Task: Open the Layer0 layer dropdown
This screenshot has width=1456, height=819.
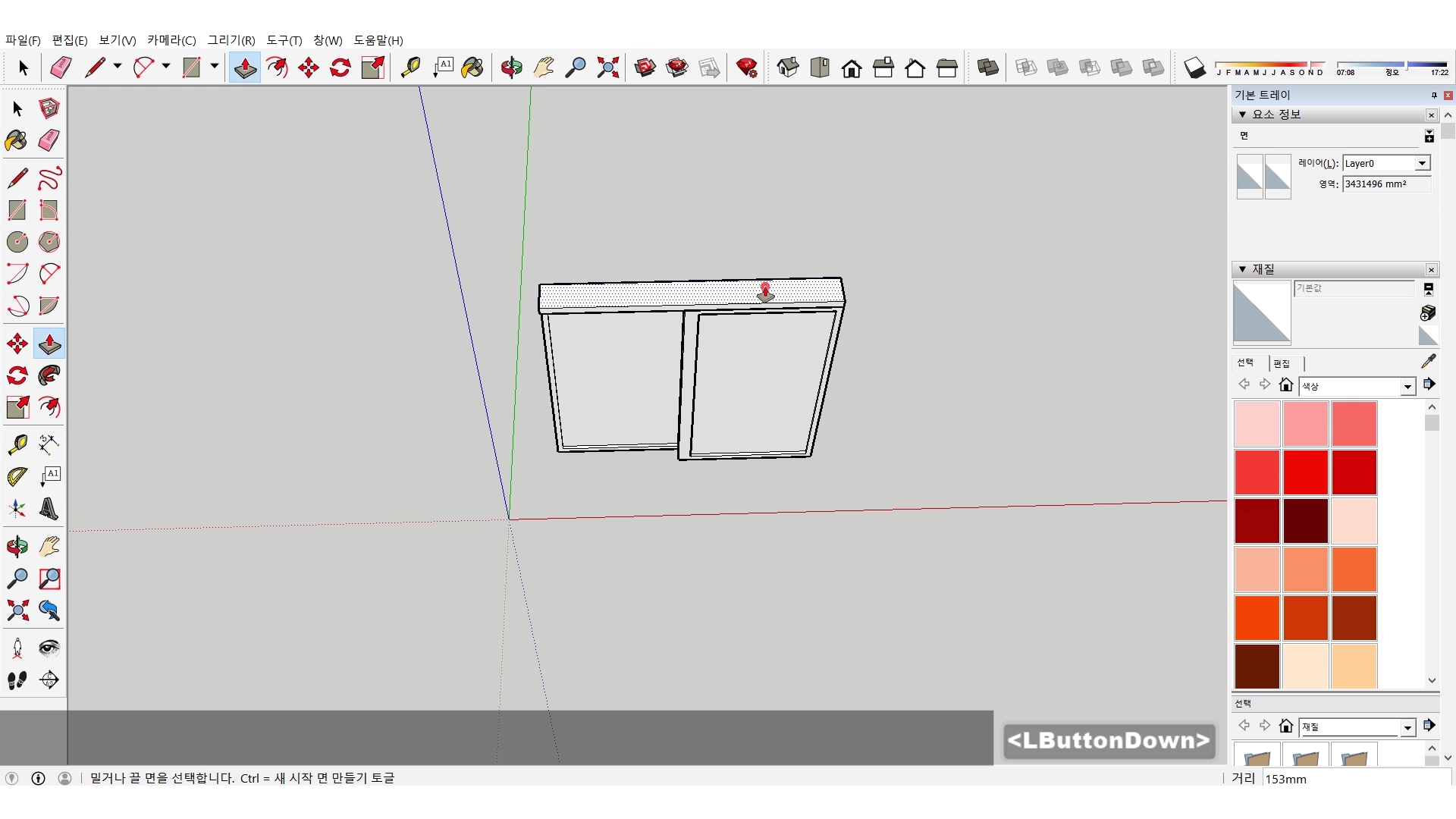Action: click(x=1422, y=163)
